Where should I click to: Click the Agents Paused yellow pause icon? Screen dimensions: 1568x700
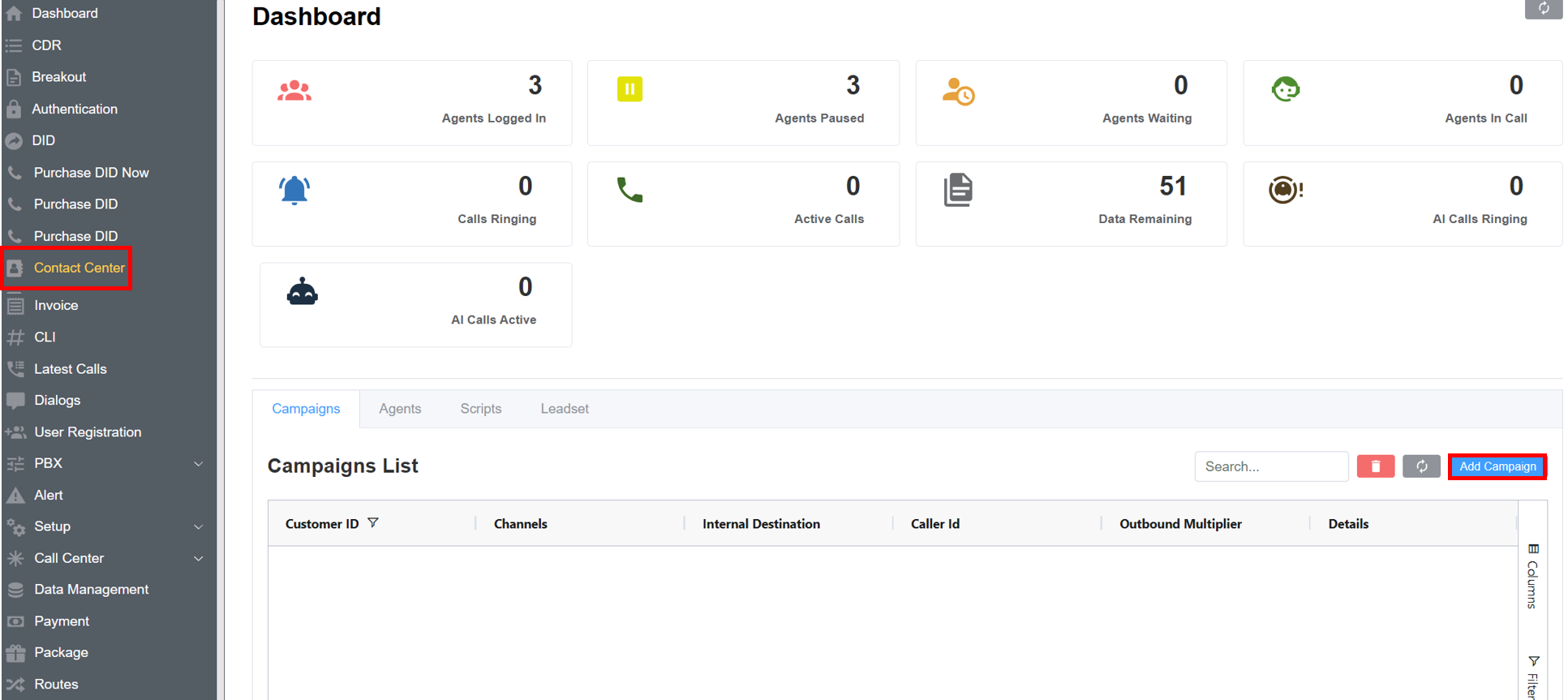pos(629,88)
